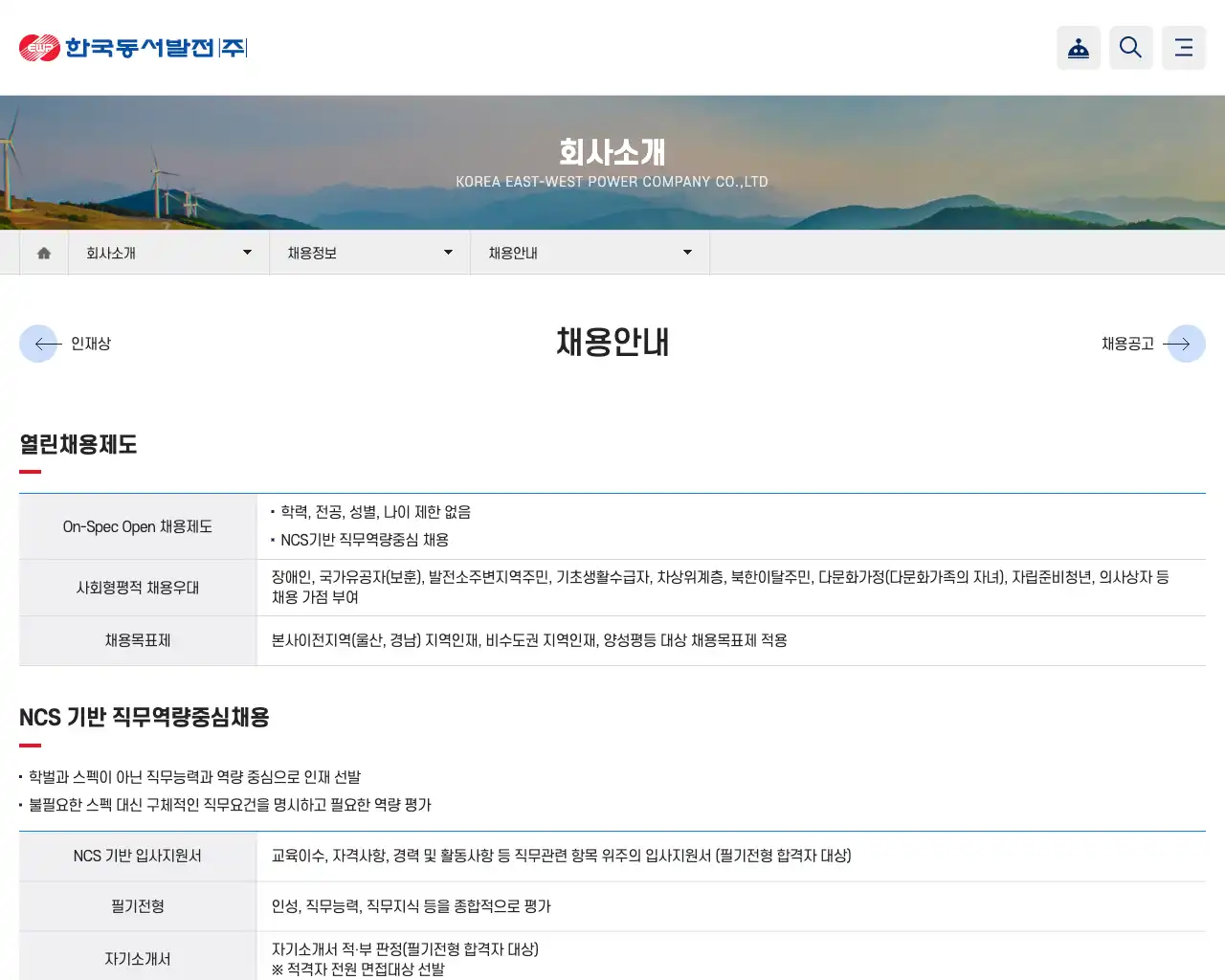This screenshot has width=1225, height=980.
Task: Open the chatbot assistant icon
Action: [x=1079, y=48]
